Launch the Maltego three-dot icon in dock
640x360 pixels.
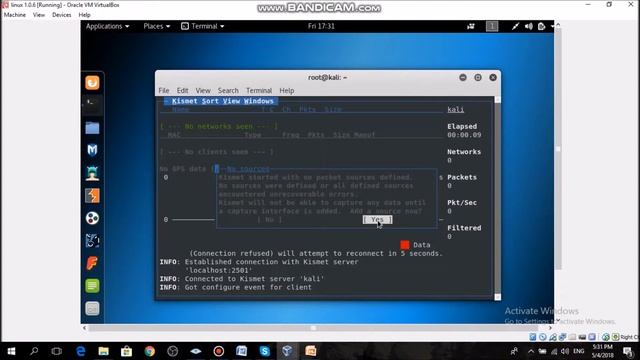92,218
